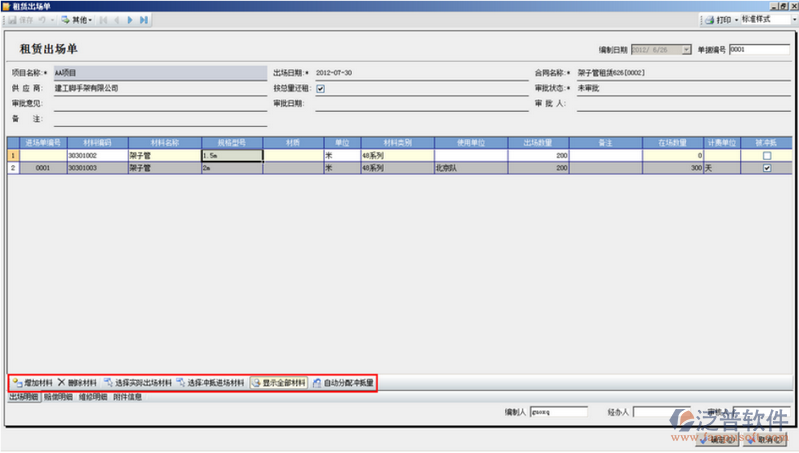Click the 保存 save toolbar button
The width and height of the screenshot is (799, 453).
tap(20, 20)
